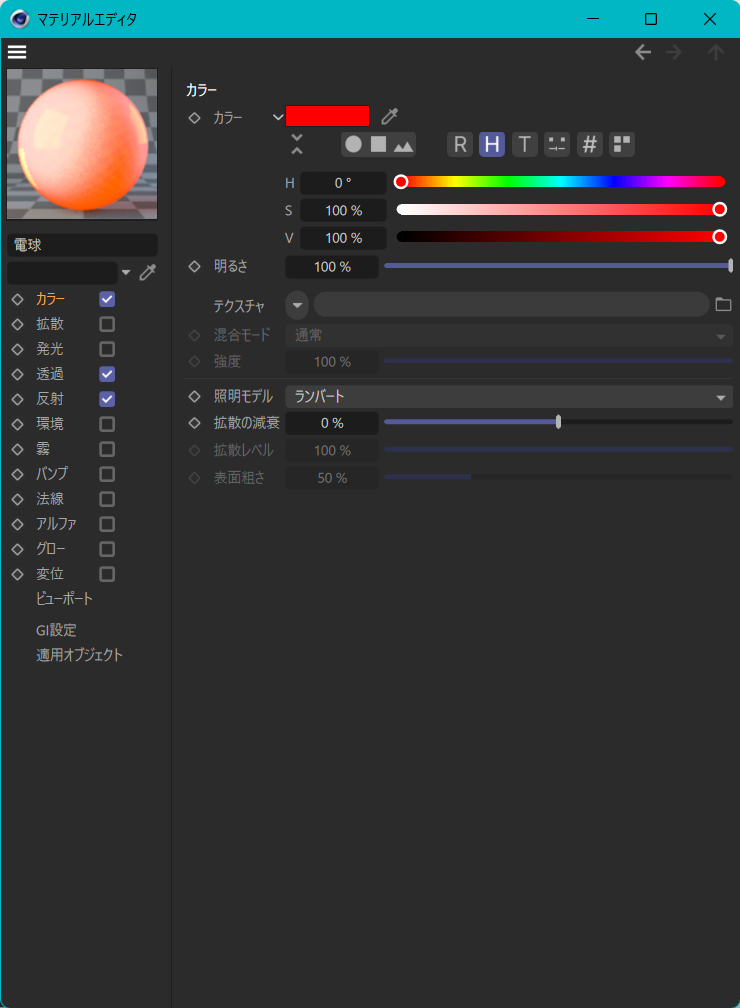
Task: Open the 照明モデル dropdown showing ランバート
Action: point(509,397)
